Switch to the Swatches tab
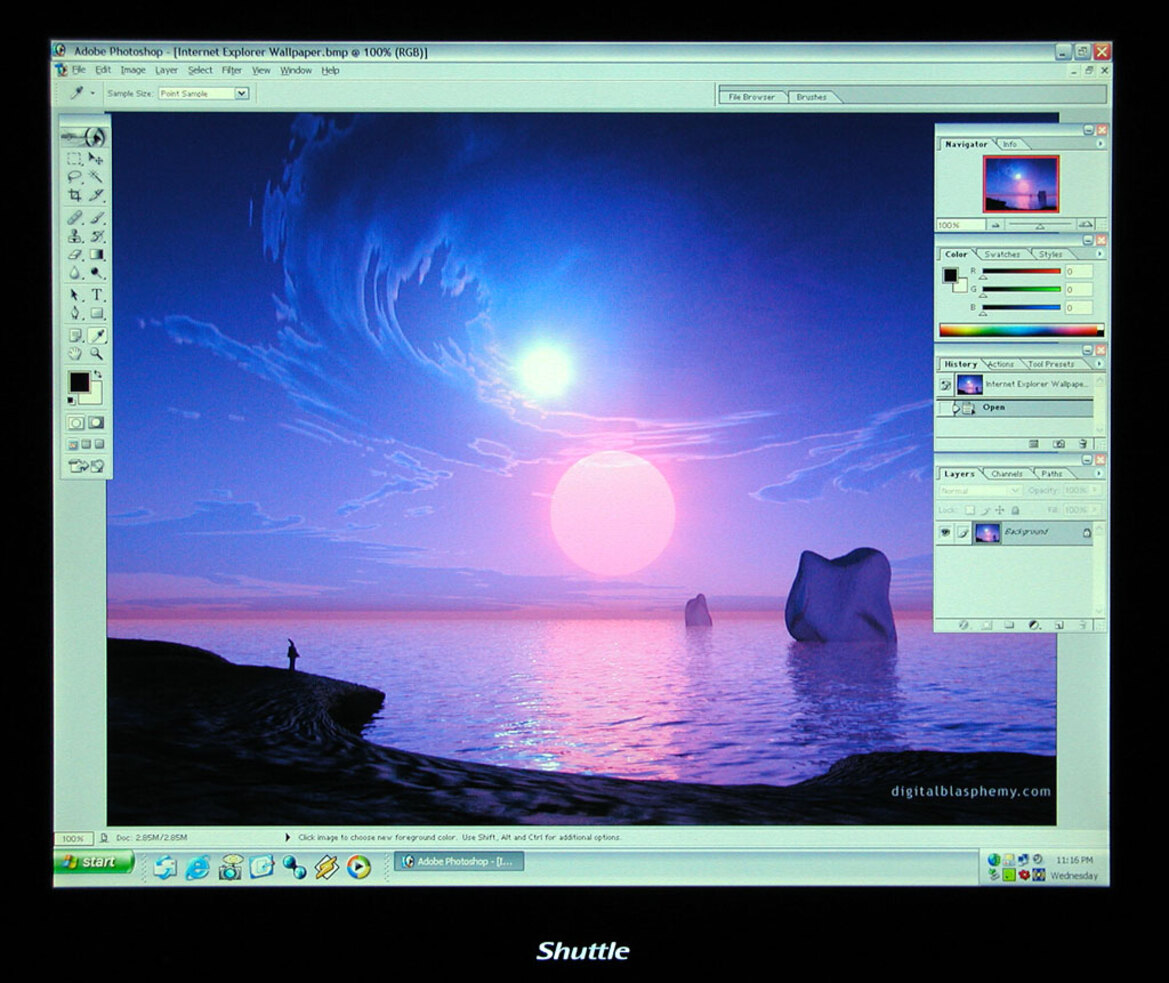This screenshot has height=983, width=1169. [1002, 254]
